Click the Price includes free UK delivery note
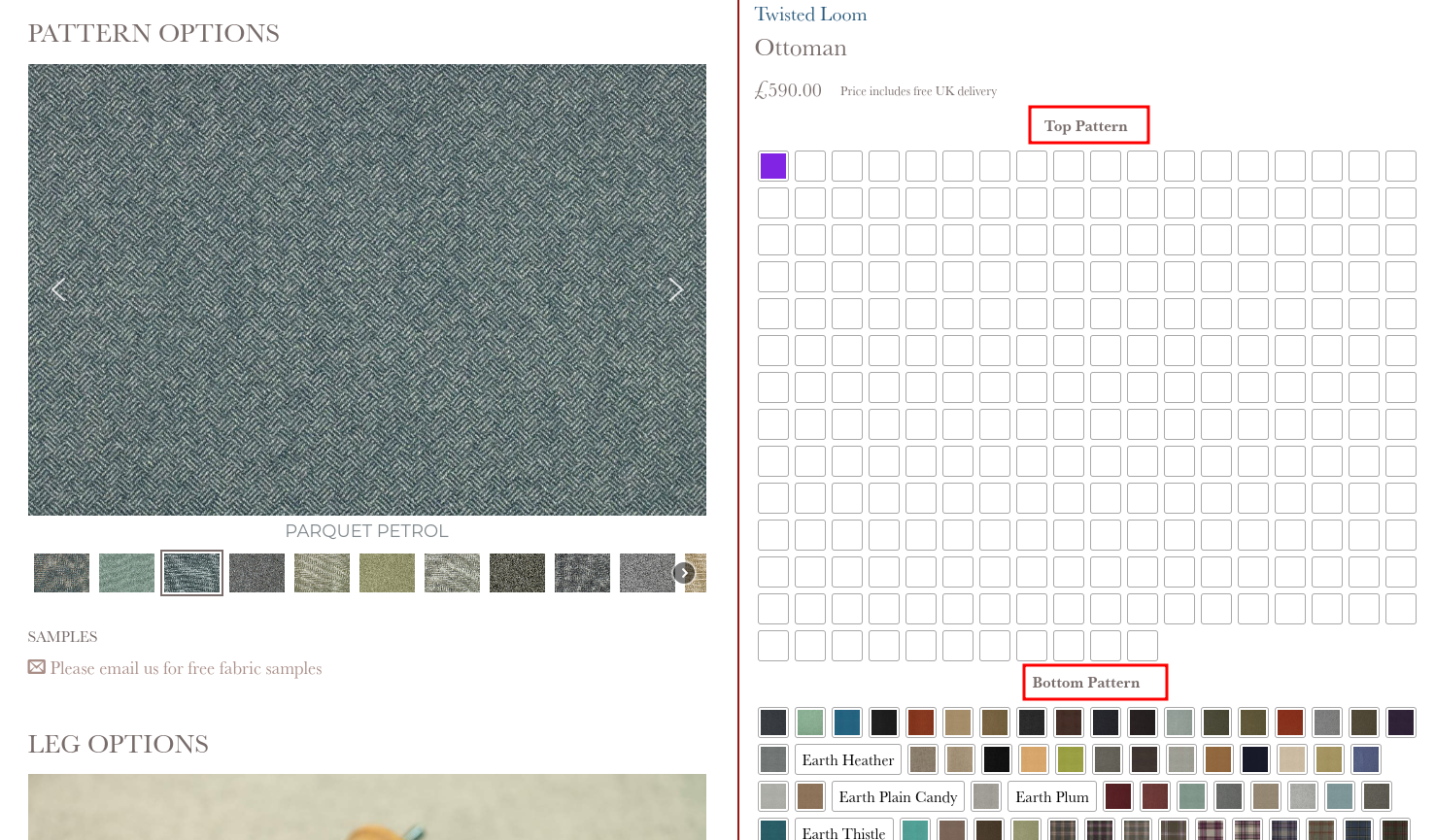 click(918, 91)
